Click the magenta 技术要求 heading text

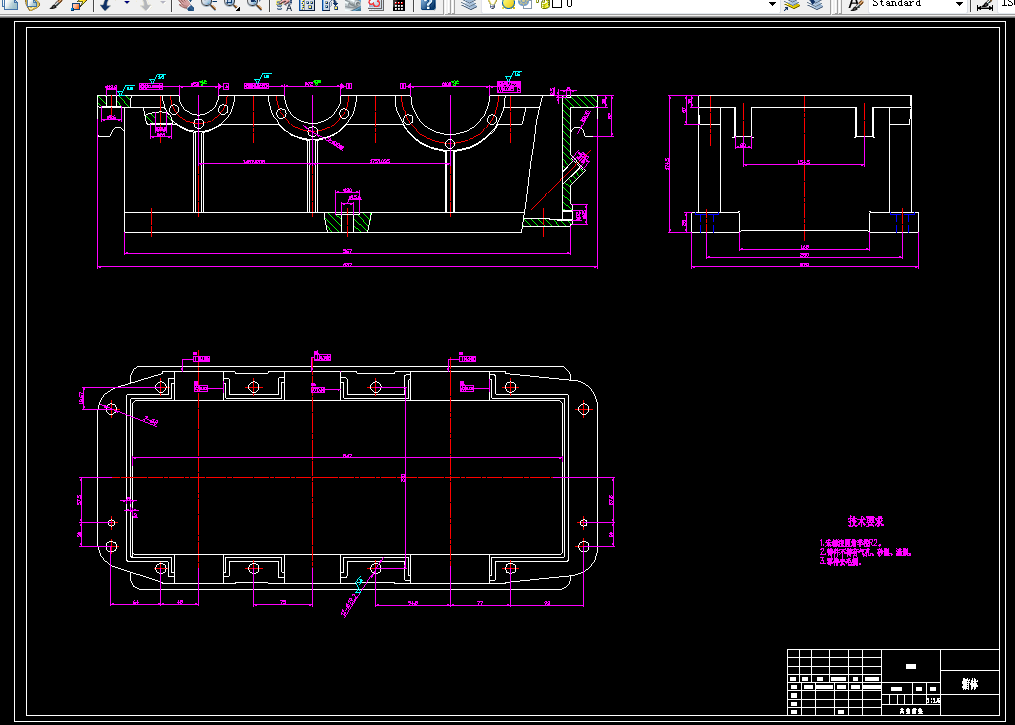tap(865, 521)
